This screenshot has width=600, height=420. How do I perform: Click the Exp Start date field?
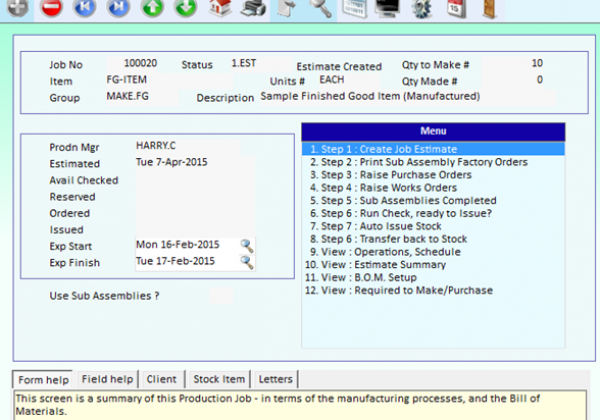[x=188, y=245]
